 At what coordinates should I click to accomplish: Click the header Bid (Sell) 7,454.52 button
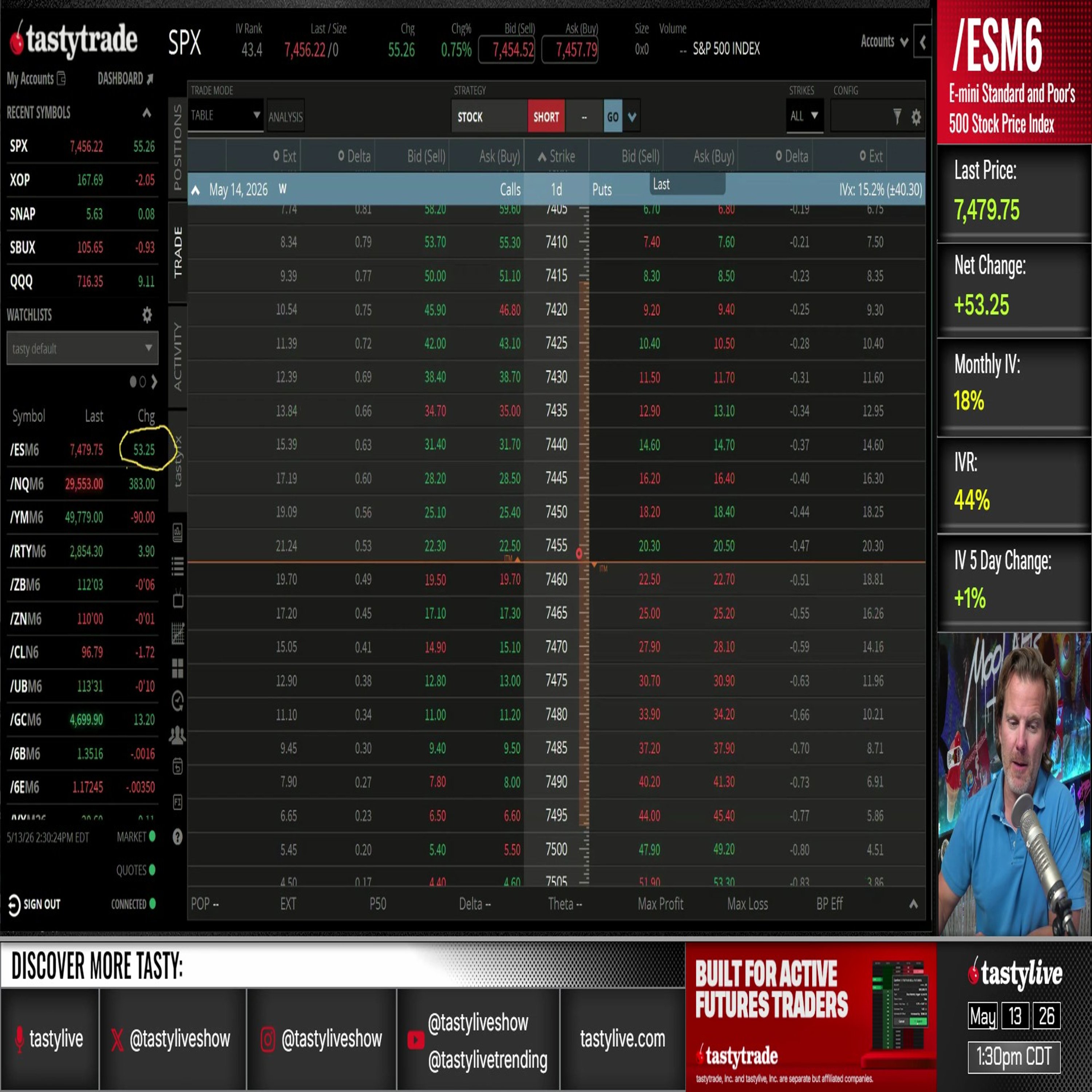point(506,50)
